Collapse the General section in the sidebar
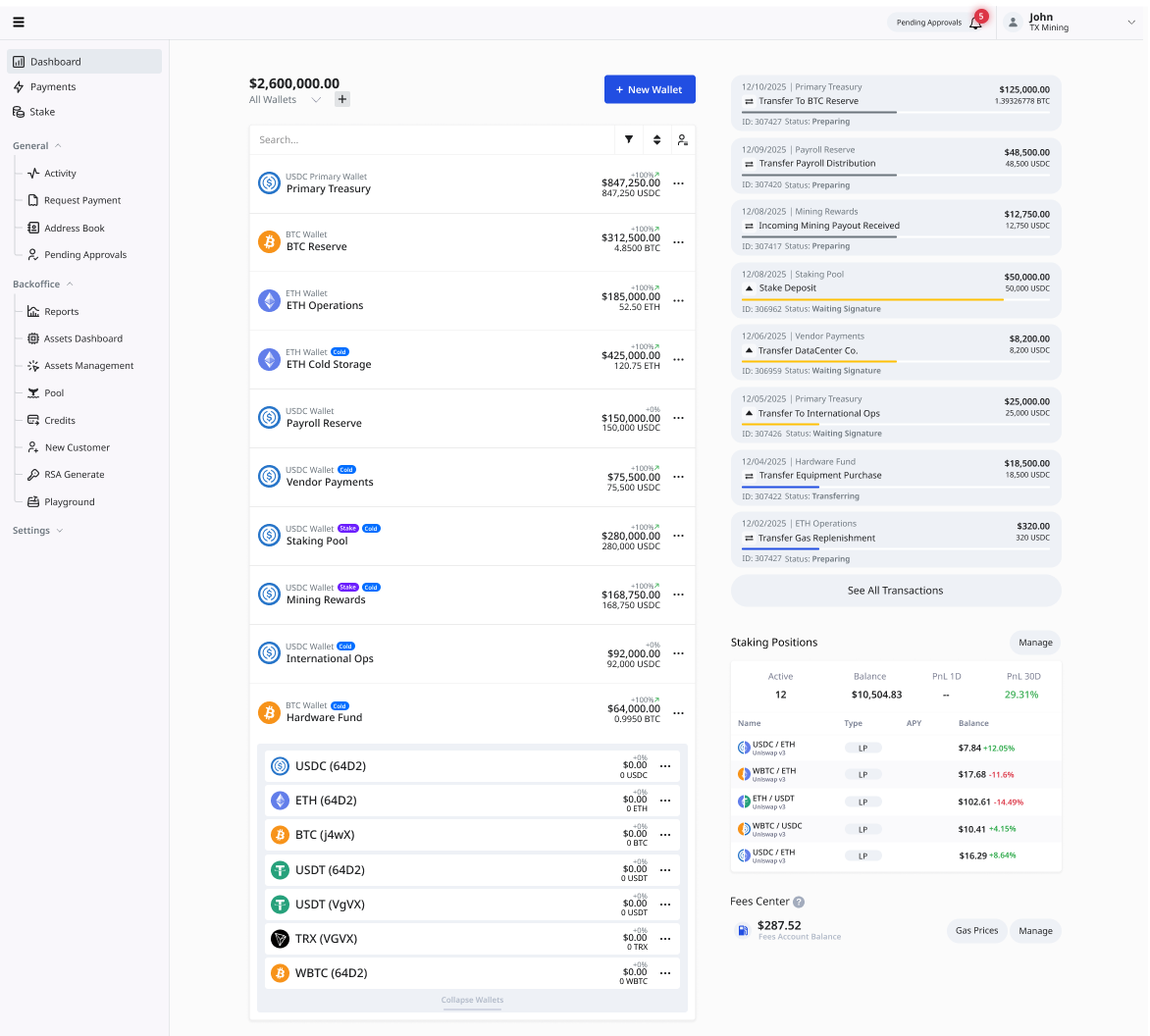 point(38,144)
